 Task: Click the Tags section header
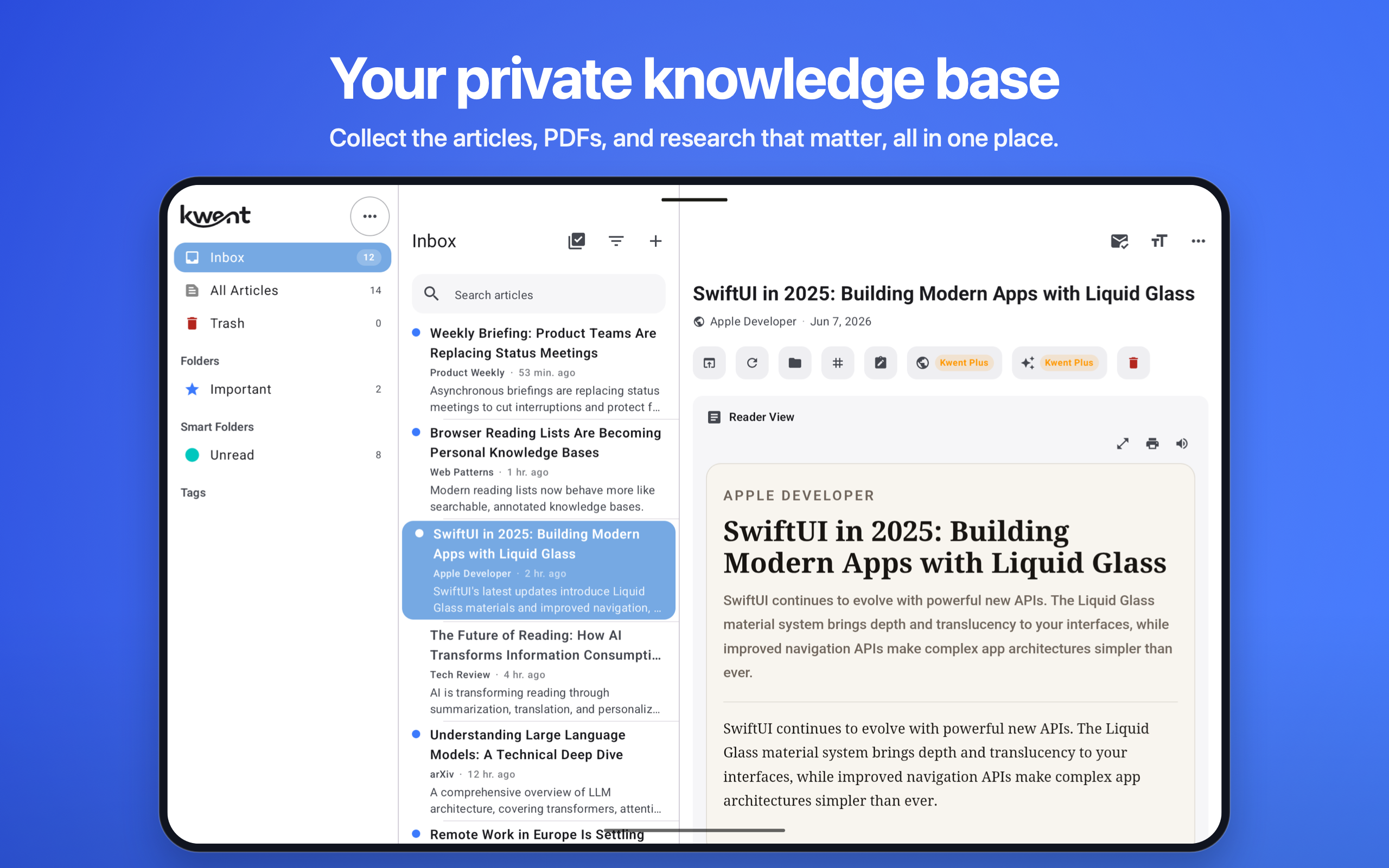click(x=193, y=493)
